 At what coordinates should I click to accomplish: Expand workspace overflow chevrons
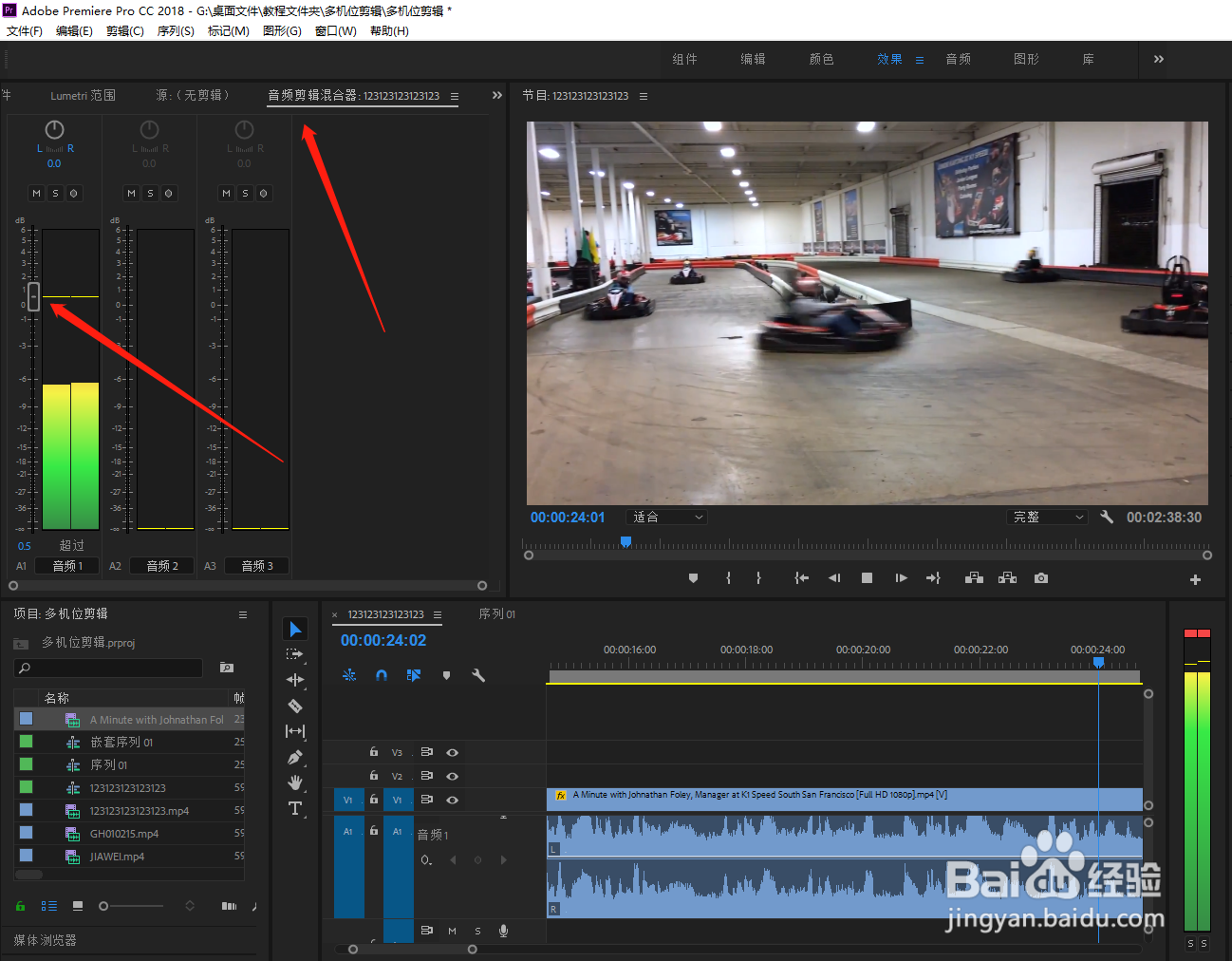[1158, 59]
